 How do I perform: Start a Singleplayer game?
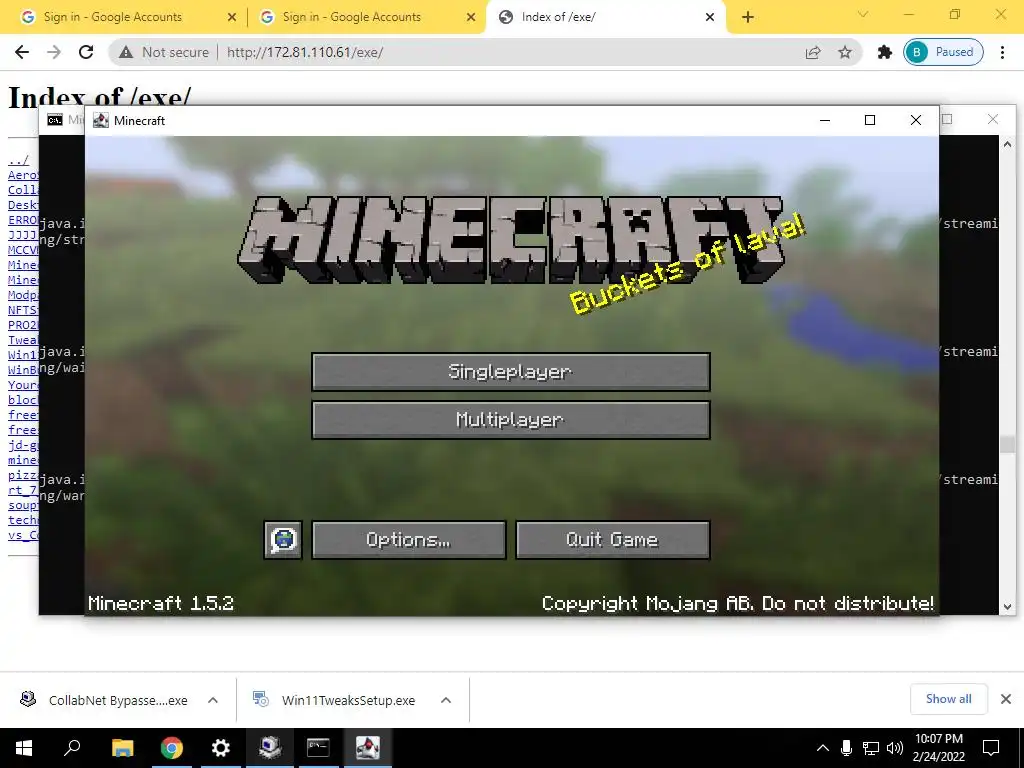[511, 372]
